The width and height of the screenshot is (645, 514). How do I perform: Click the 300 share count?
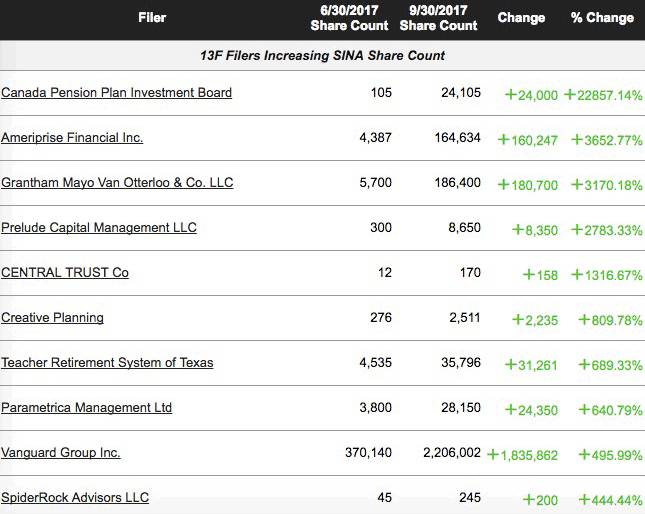[381, 227]
